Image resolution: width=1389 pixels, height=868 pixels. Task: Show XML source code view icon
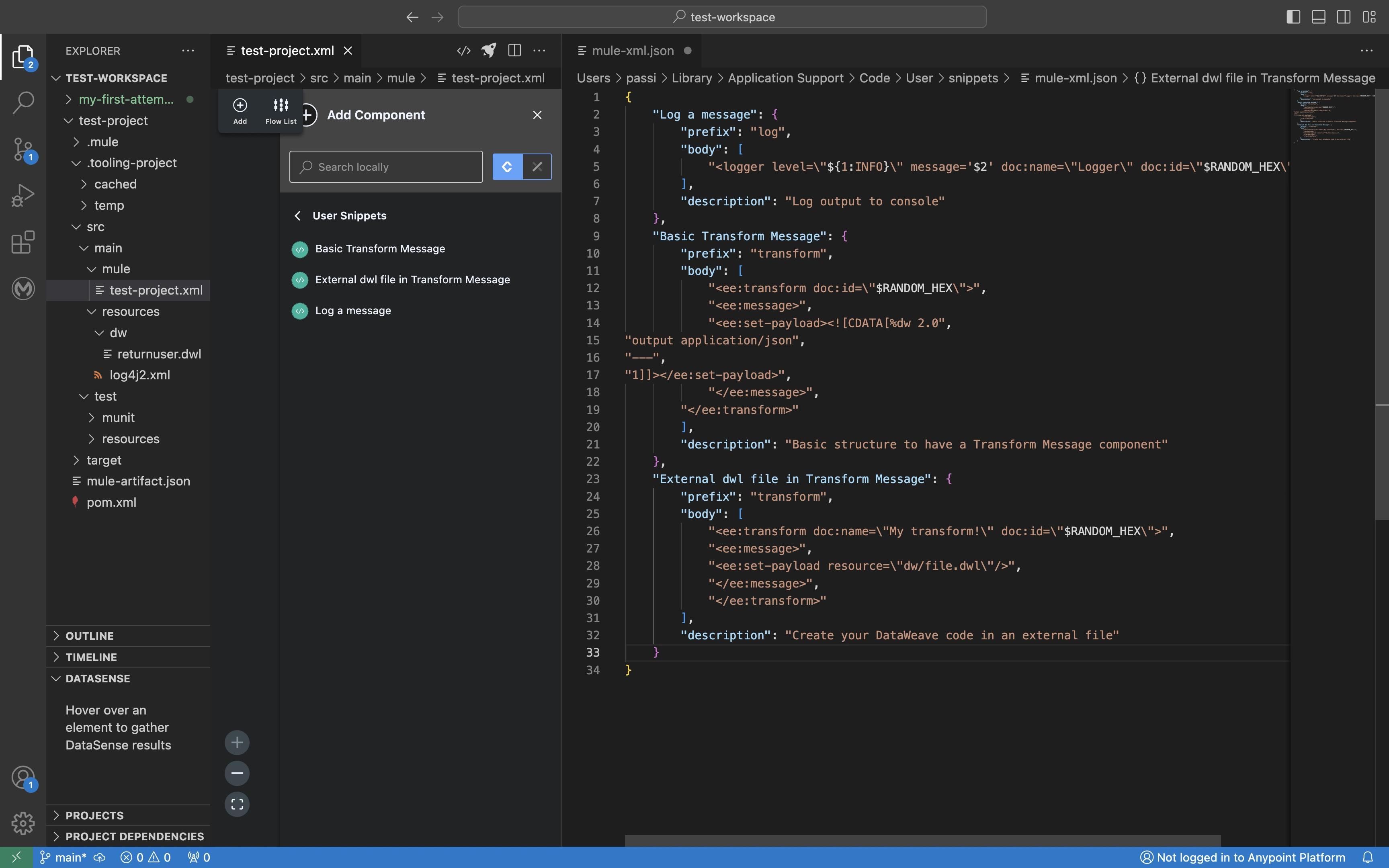pyautogui.click(x=463, y=51)
